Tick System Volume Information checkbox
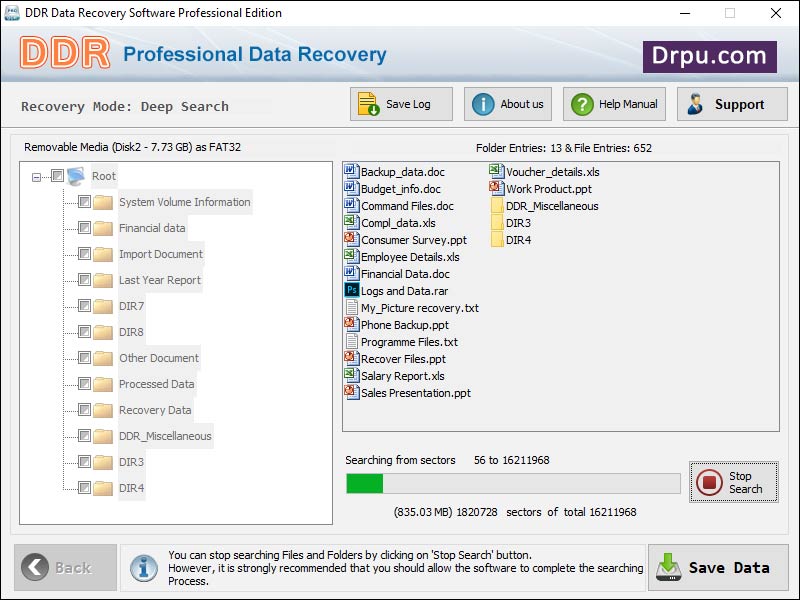Viewport: 800px width, 600px height. [x=84, y=202]
